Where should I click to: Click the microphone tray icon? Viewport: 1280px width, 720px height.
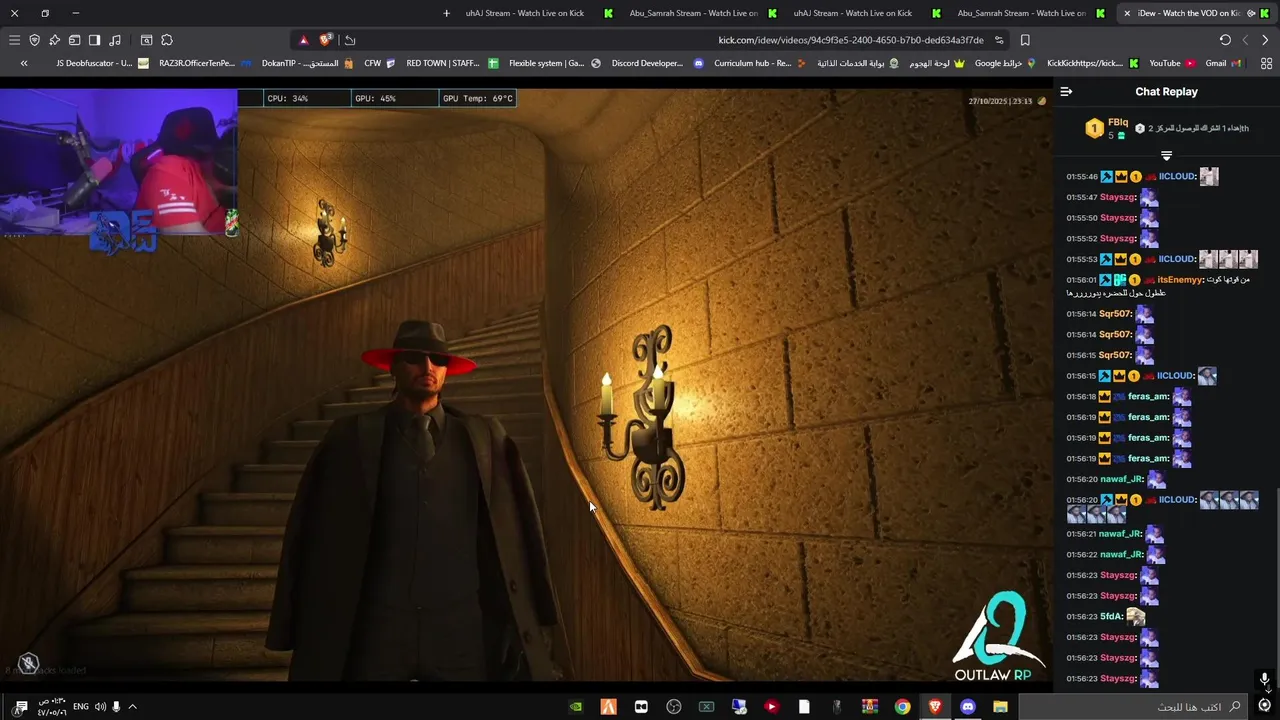(116, 707)
